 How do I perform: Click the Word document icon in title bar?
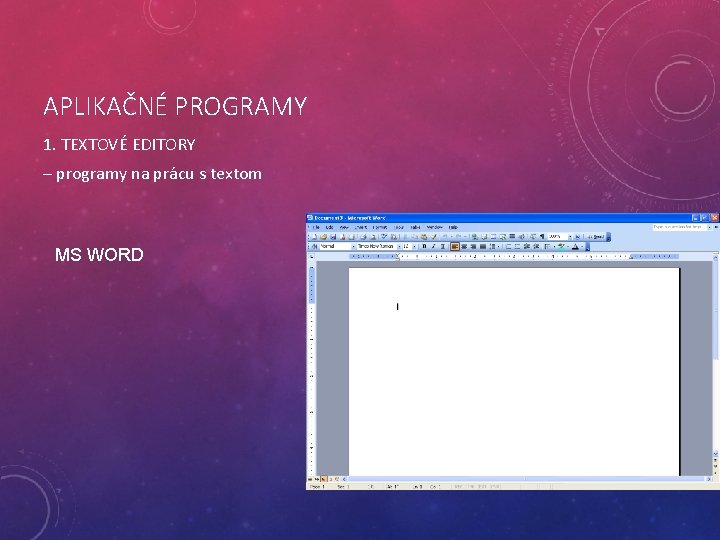pos(310,218)
